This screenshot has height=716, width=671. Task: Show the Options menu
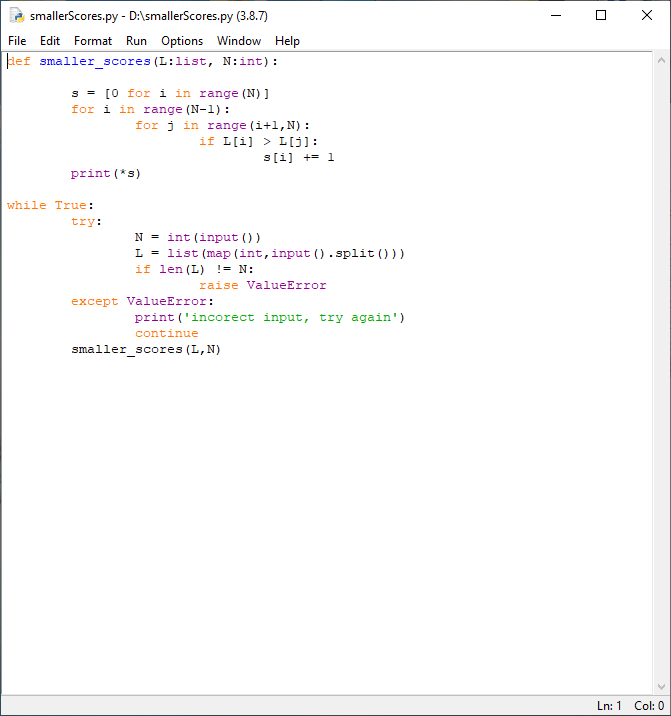coord(182,41)
